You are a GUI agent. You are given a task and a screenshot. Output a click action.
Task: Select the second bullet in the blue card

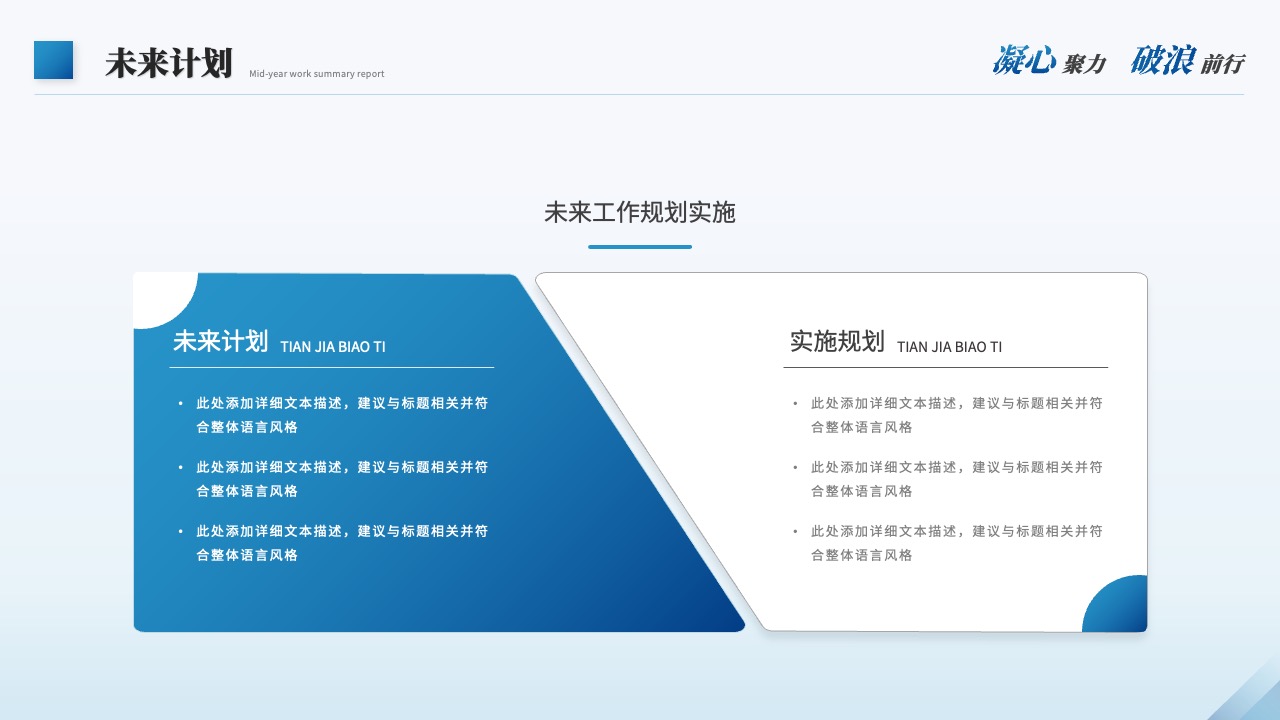(333, 479)
